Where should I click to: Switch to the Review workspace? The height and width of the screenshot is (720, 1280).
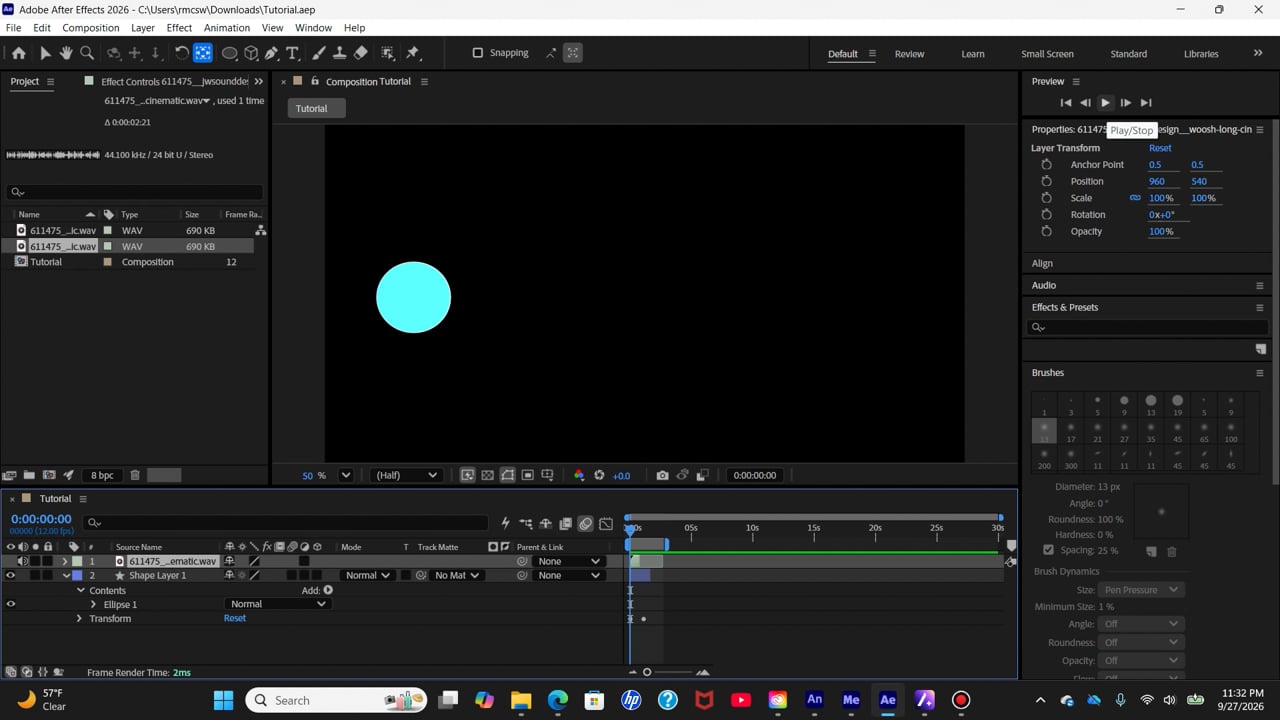tap(909, 54)
